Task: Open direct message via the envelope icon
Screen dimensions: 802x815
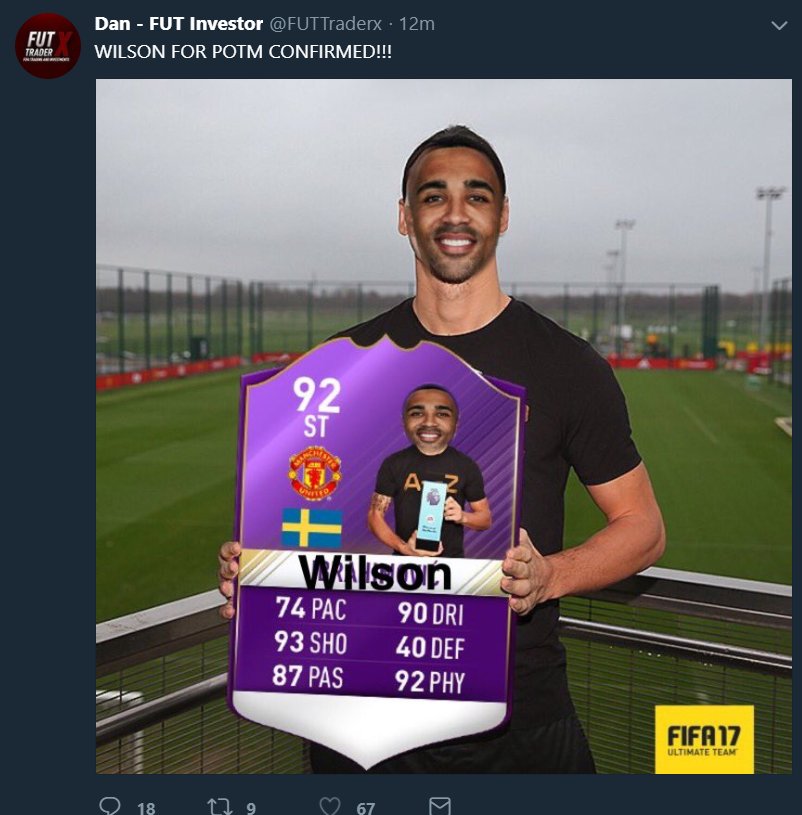Action: pyautogui.click(x=440, y=806)
